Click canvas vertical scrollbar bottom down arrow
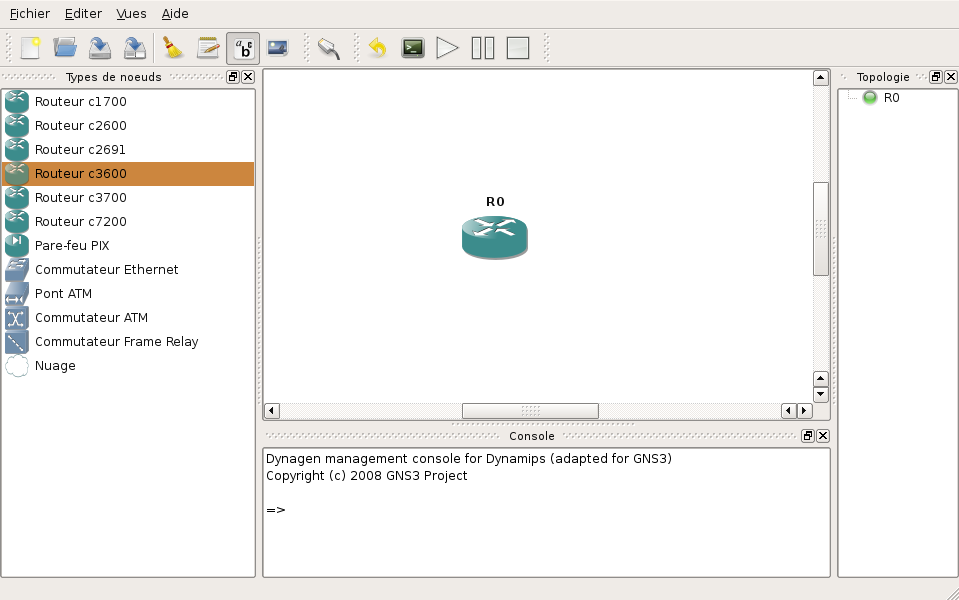The image size is (959, 600). point(821,394)
